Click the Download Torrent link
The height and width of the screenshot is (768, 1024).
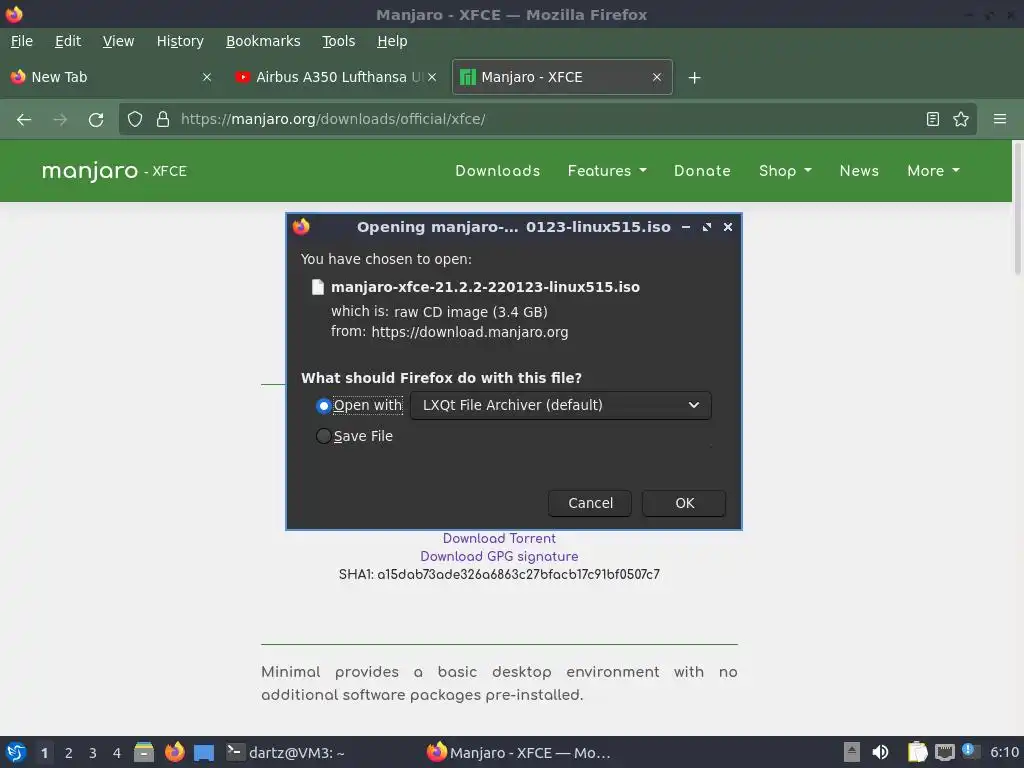point(499,539)
